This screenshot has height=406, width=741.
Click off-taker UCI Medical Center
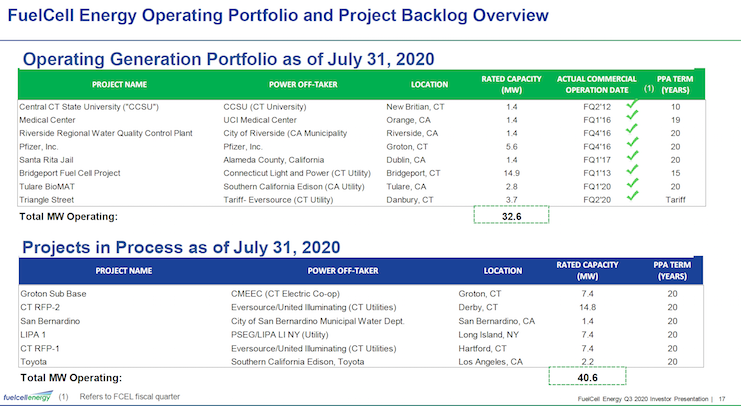coord(260,120)
